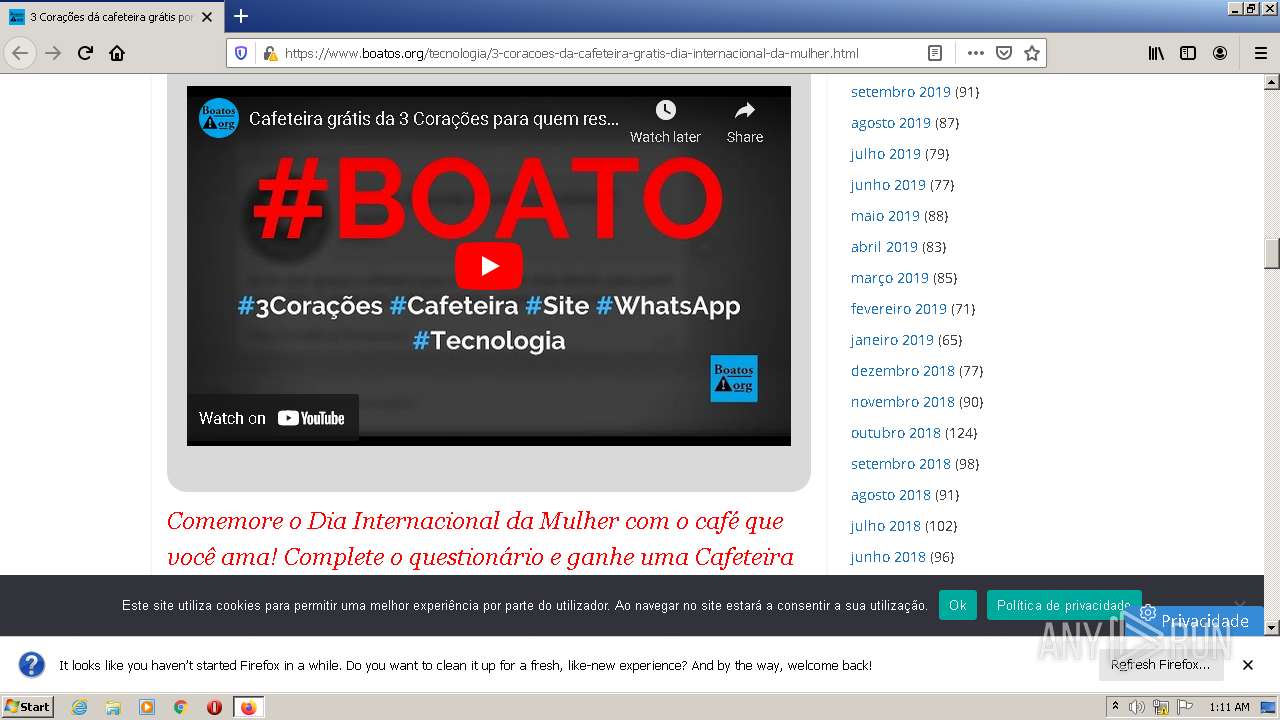The height and width of the screenshot is (720, 1280).
Task: Bookmark this page with star
Action: 1031,53
